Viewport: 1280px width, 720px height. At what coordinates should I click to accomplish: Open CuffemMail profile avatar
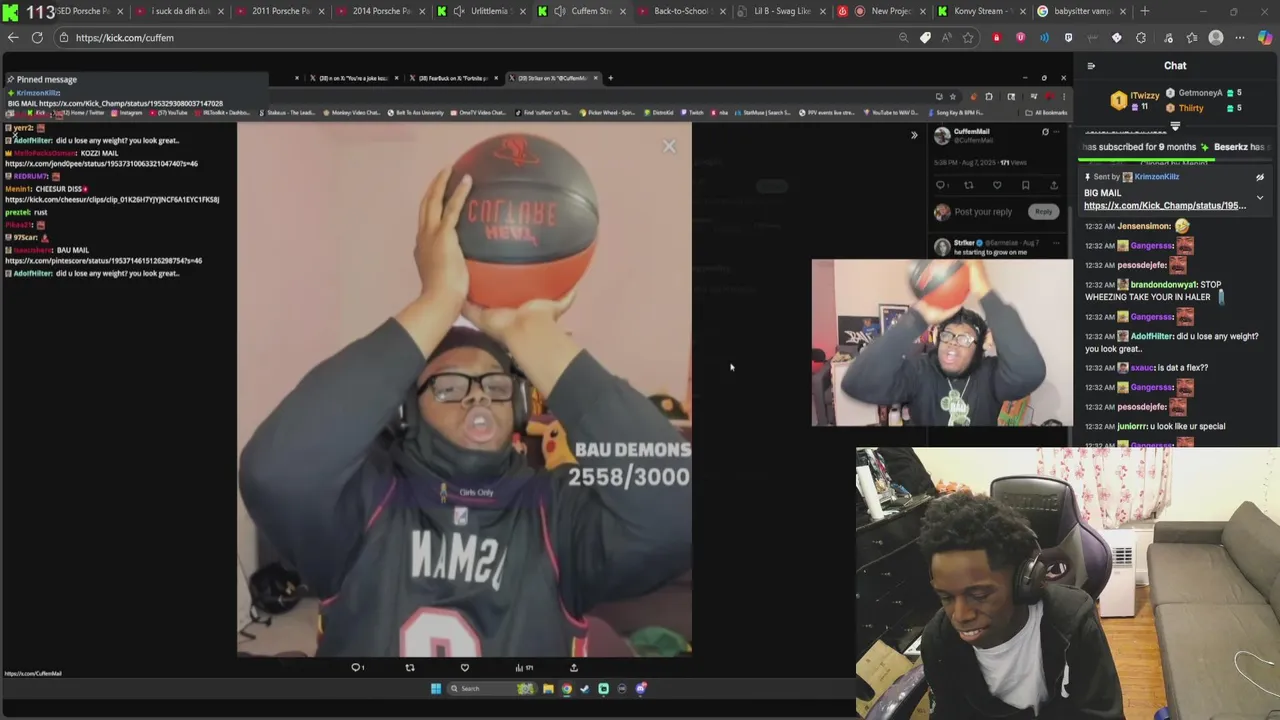[x=942, y=135]
